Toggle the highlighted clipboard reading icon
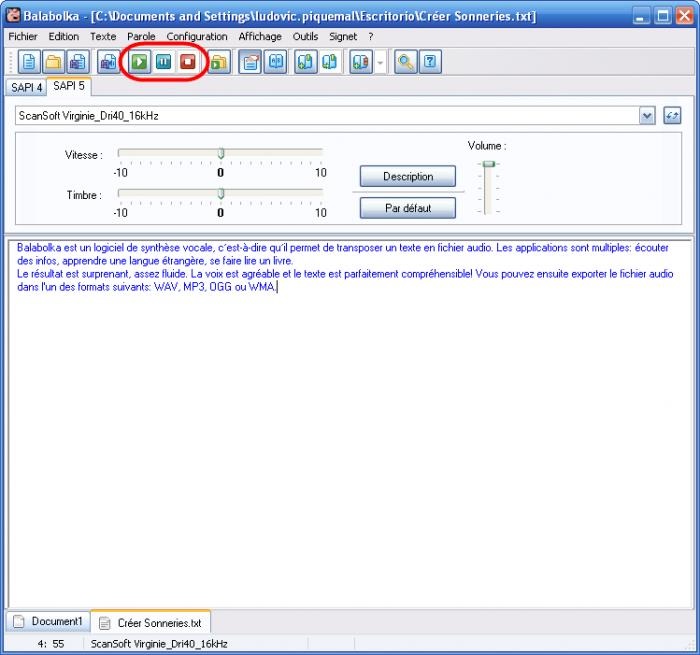This screenshot has height=655, width=700. [250, 62]
